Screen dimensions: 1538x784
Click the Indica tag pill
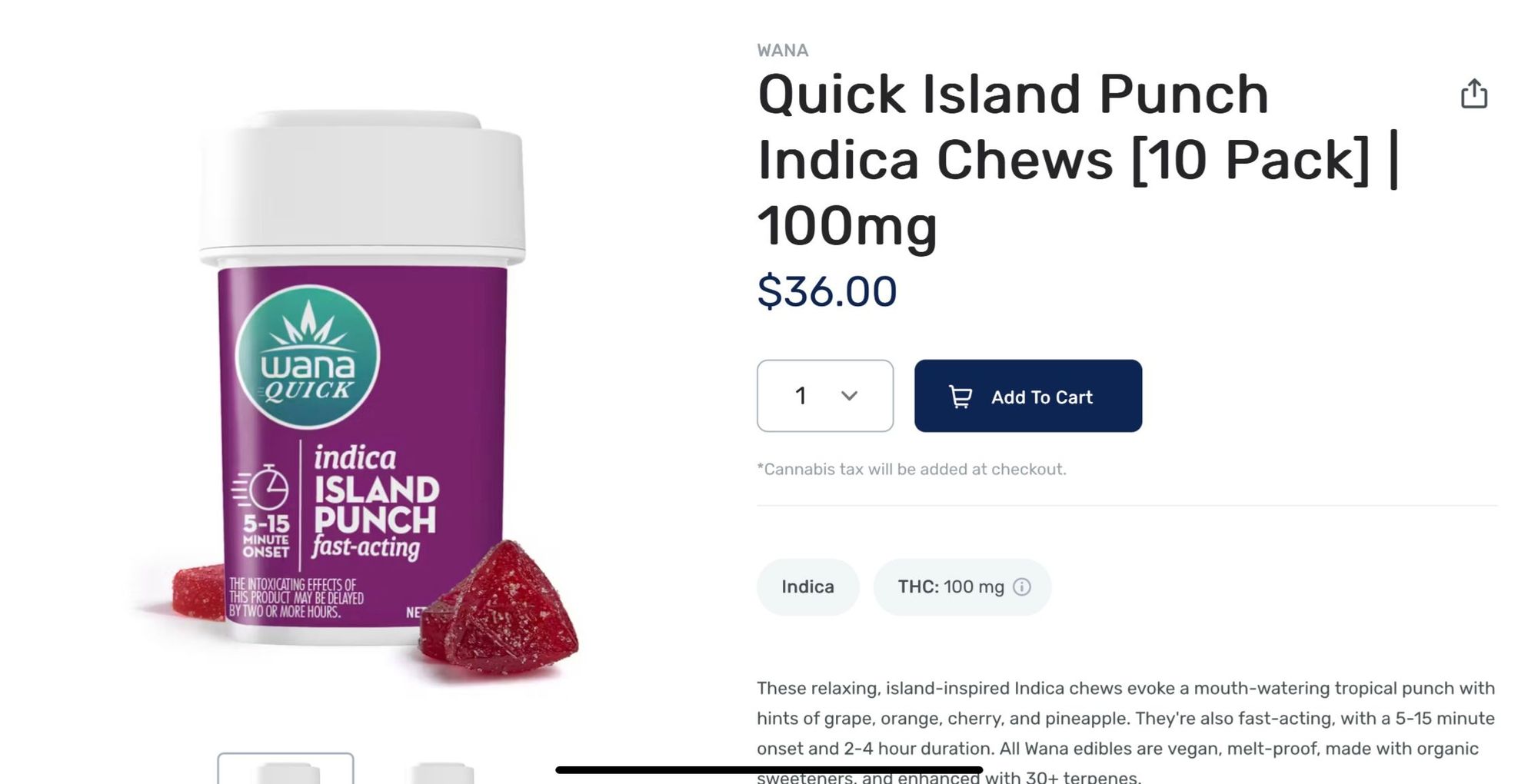[x=807, y=587]
